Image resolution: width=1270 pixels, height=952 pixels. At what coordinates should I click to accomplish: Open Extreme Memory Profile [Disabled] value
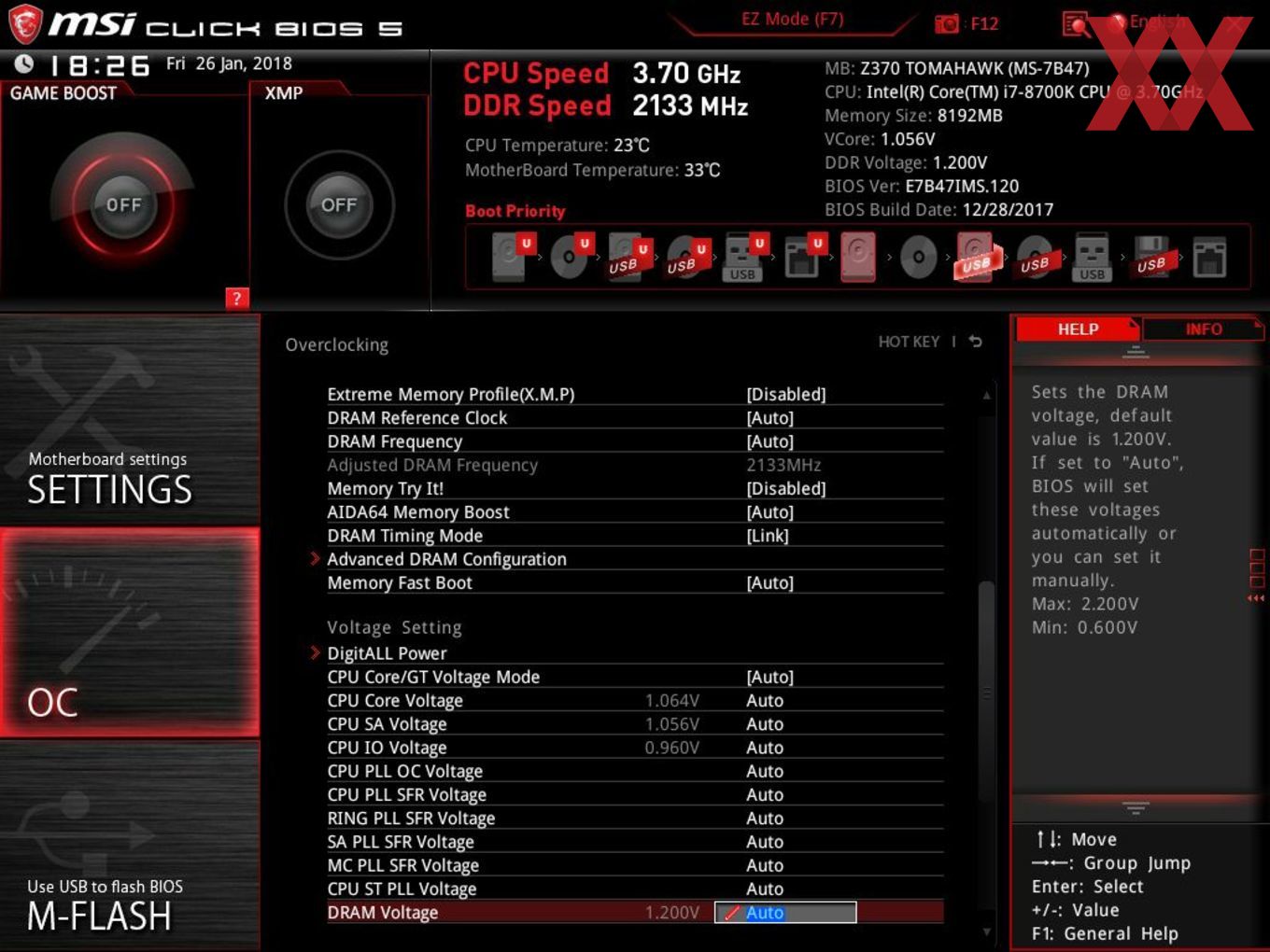click(786, 394)
